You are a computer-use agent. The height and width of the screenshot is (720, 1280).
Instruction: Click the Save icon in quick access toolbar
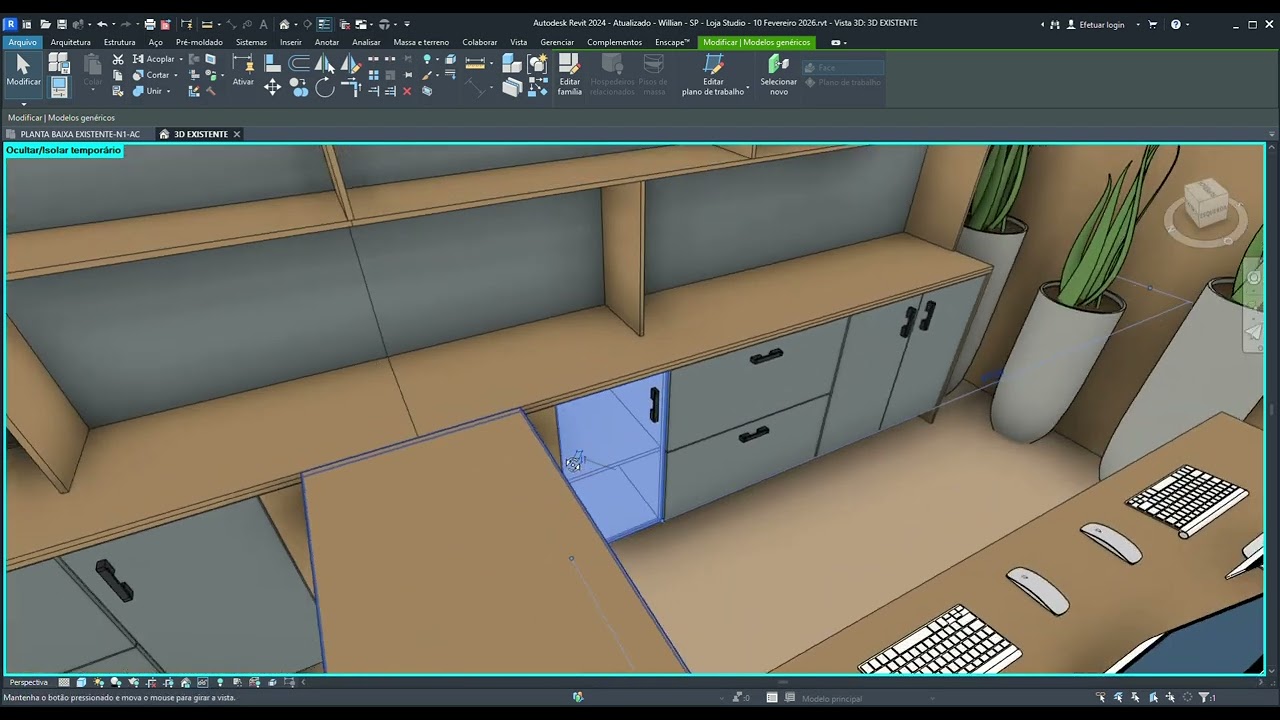61,24
